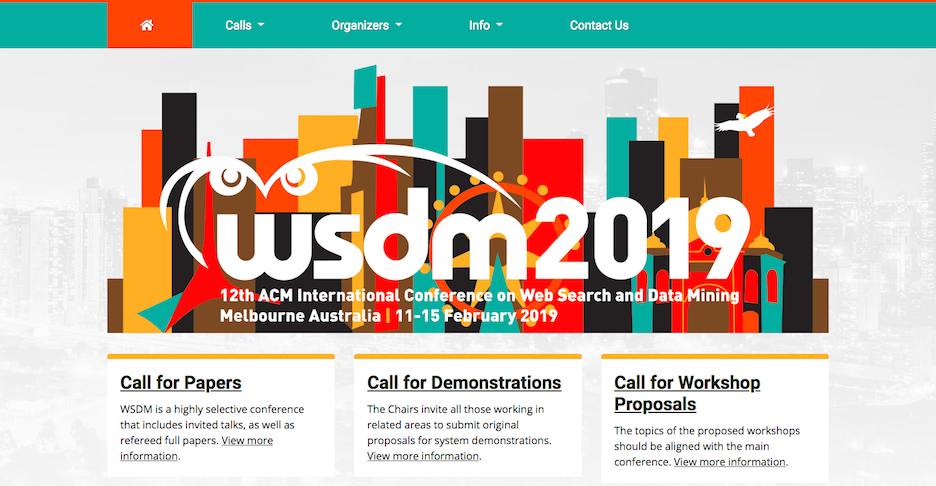The height and width of the screenshot is (486, 936).
Task: Open the Call for Papers heading link
Action: [181, 382]
